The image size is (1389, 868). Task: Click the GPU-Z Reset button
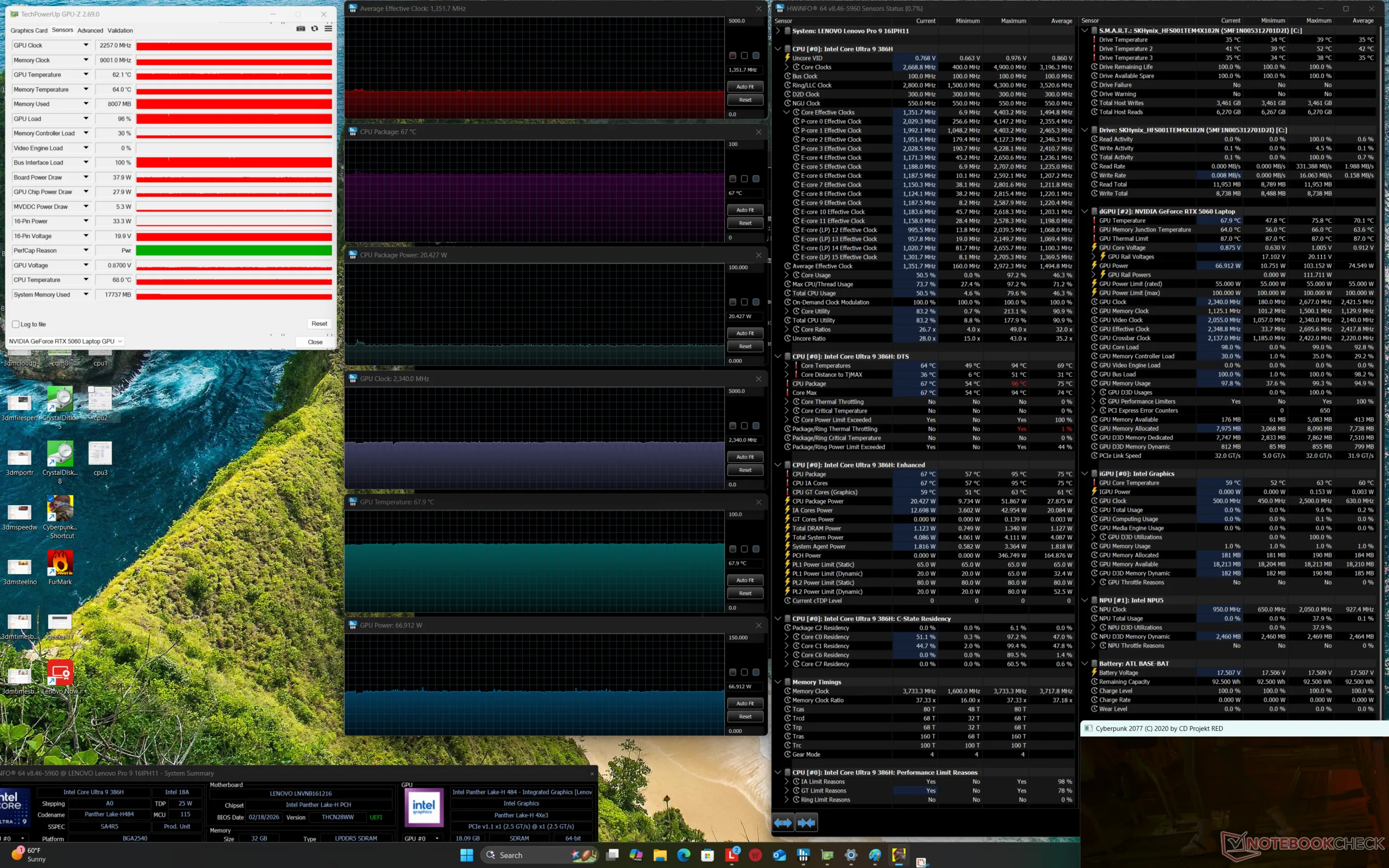click(x=319, y=324)
